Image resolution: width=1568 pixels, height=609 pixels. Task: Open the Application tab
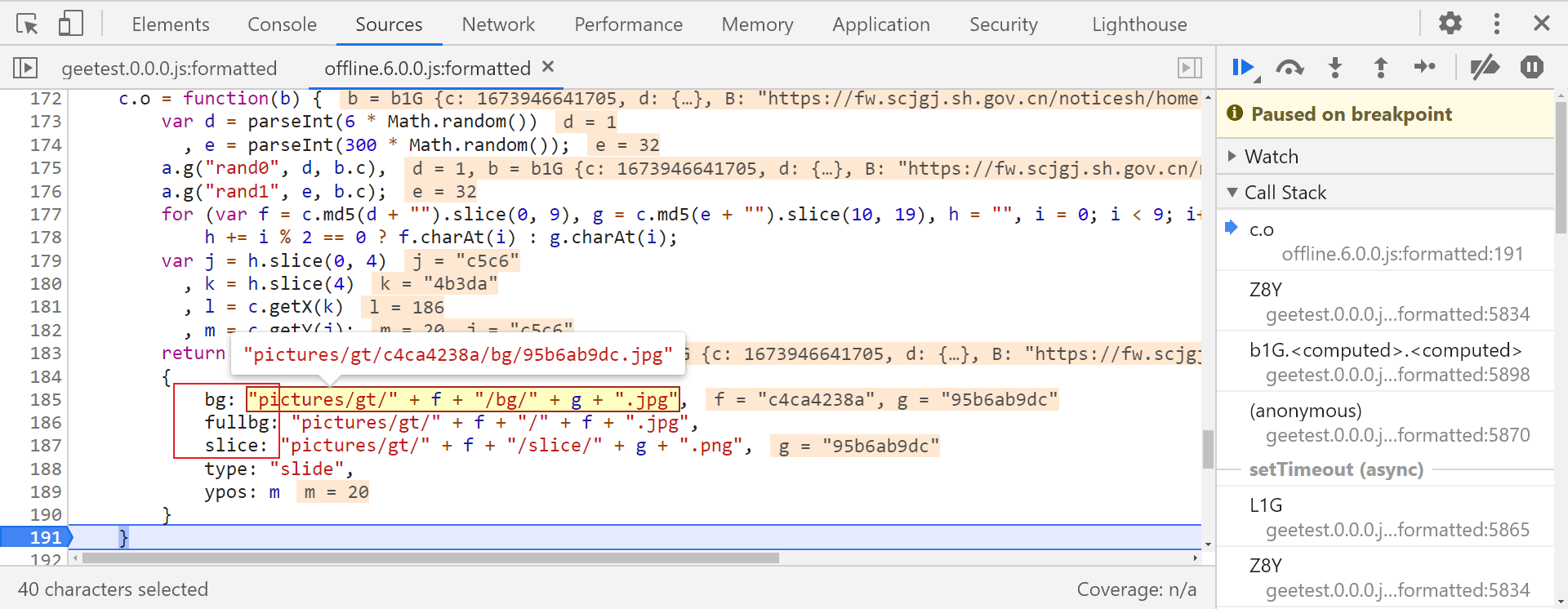pos(881,24)
